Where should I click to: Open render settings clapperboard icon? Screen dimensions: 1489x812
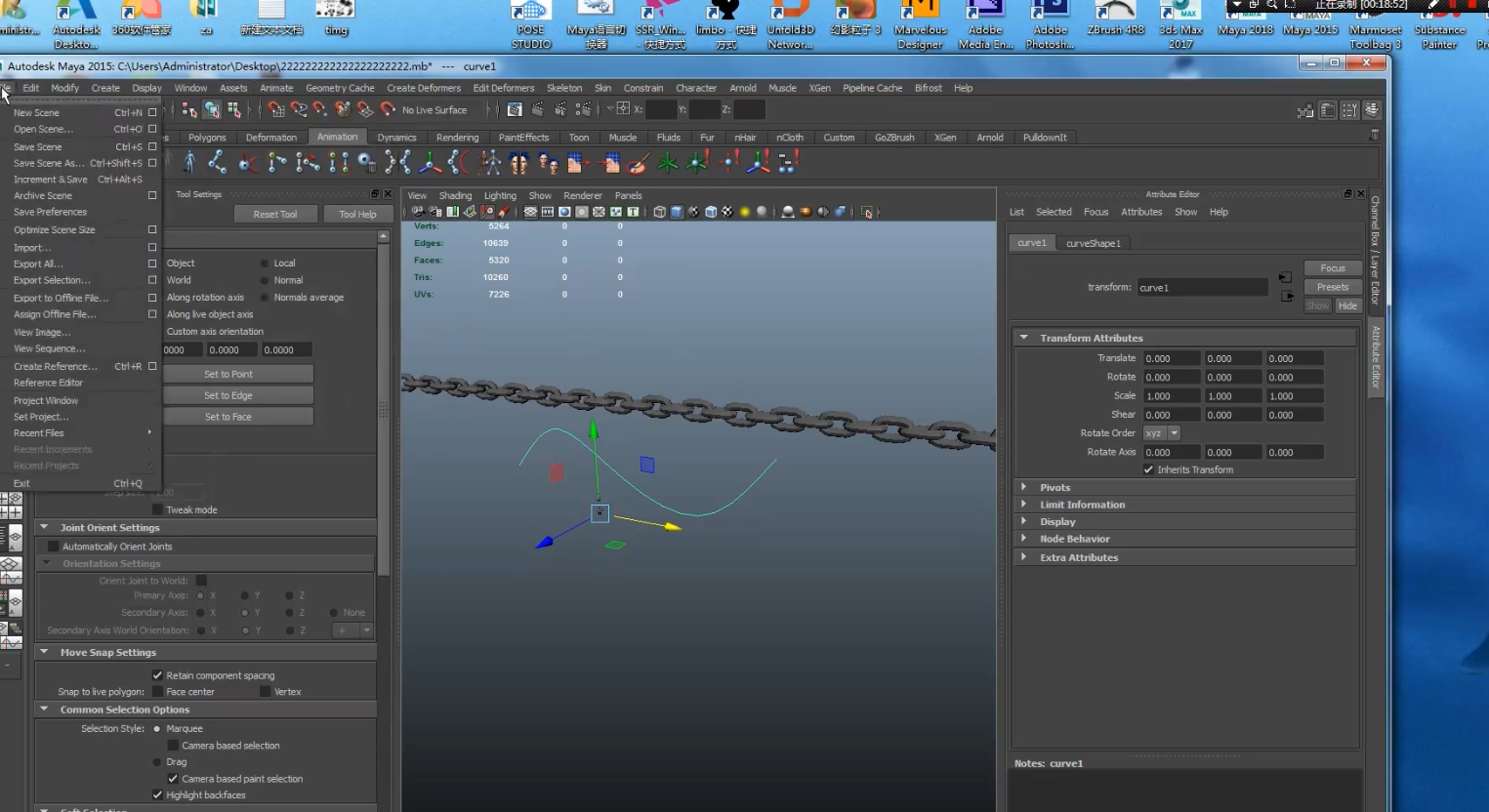tap(583, 109)
